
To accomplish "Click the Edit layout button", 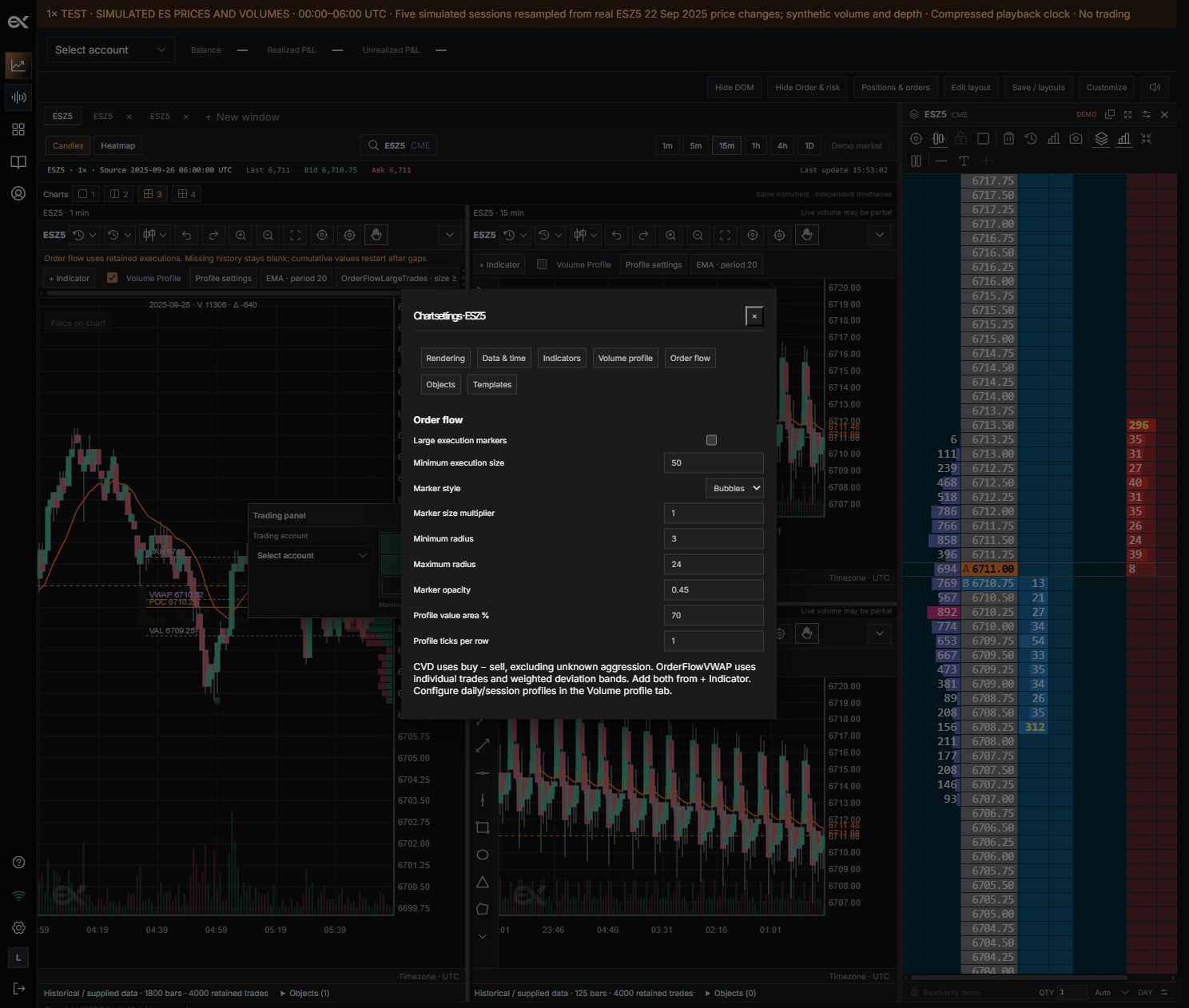I will [x=971, y=87].
